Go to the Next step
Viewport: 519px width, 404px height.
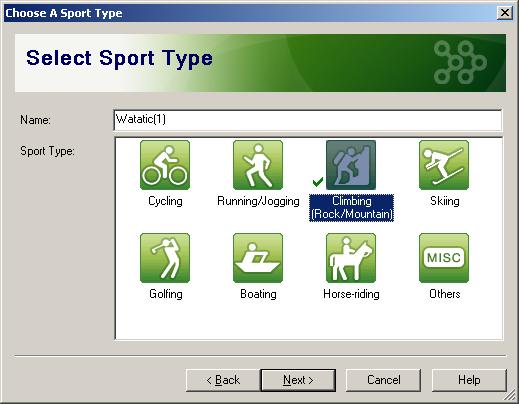tap(298, 380)
